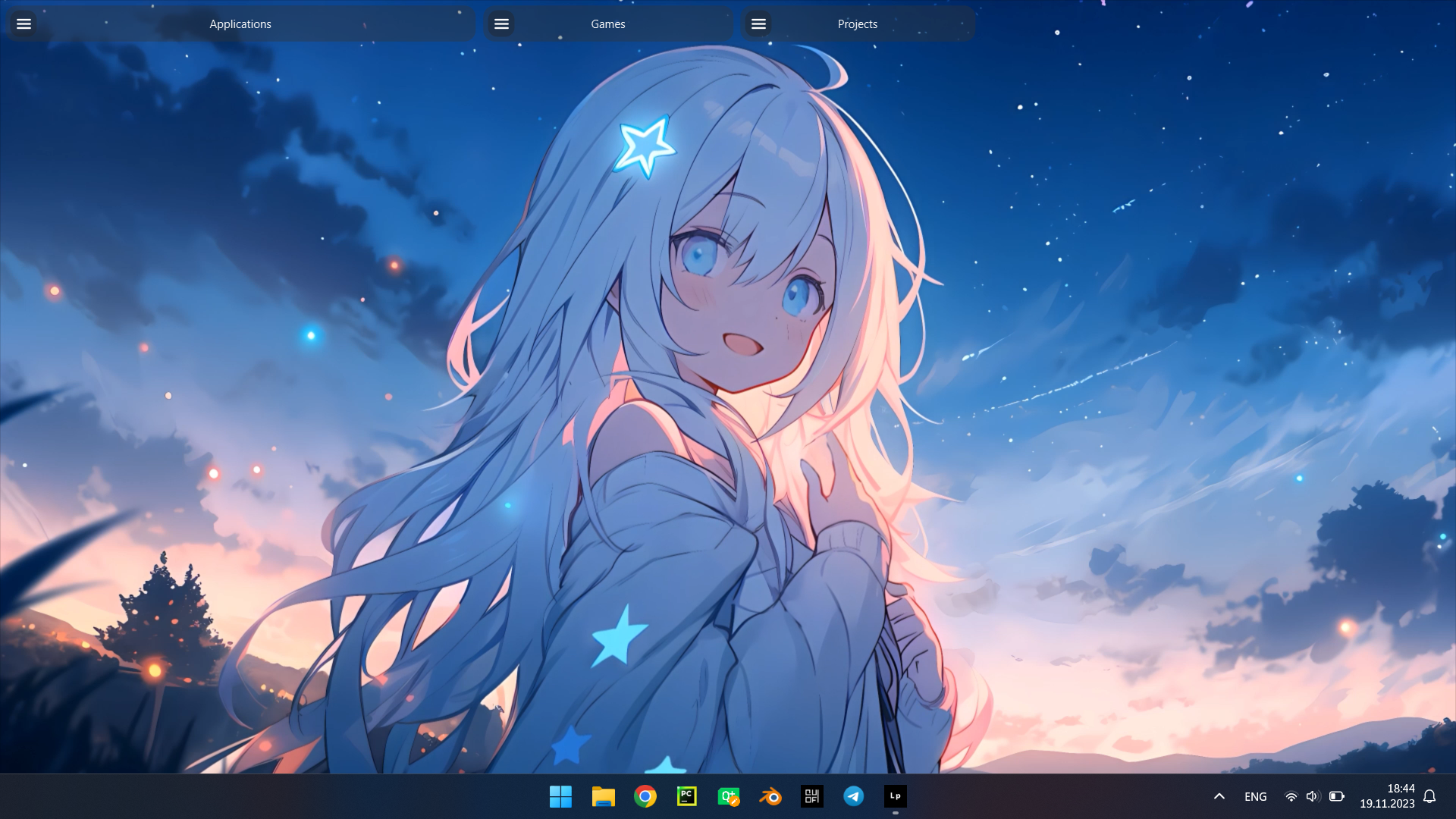Launch PyCharm from the taskbar
The height and width of the screenshot is (819, 1456).
click(687, 796)
